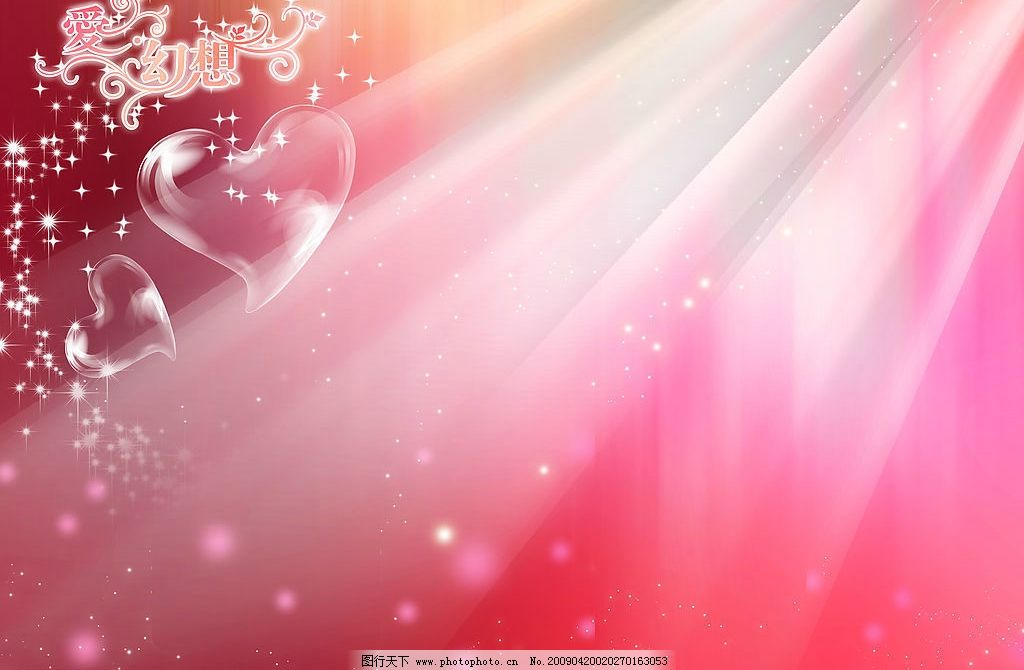Click the pointed bottom tip of large heart

click(x=250, y=305)
